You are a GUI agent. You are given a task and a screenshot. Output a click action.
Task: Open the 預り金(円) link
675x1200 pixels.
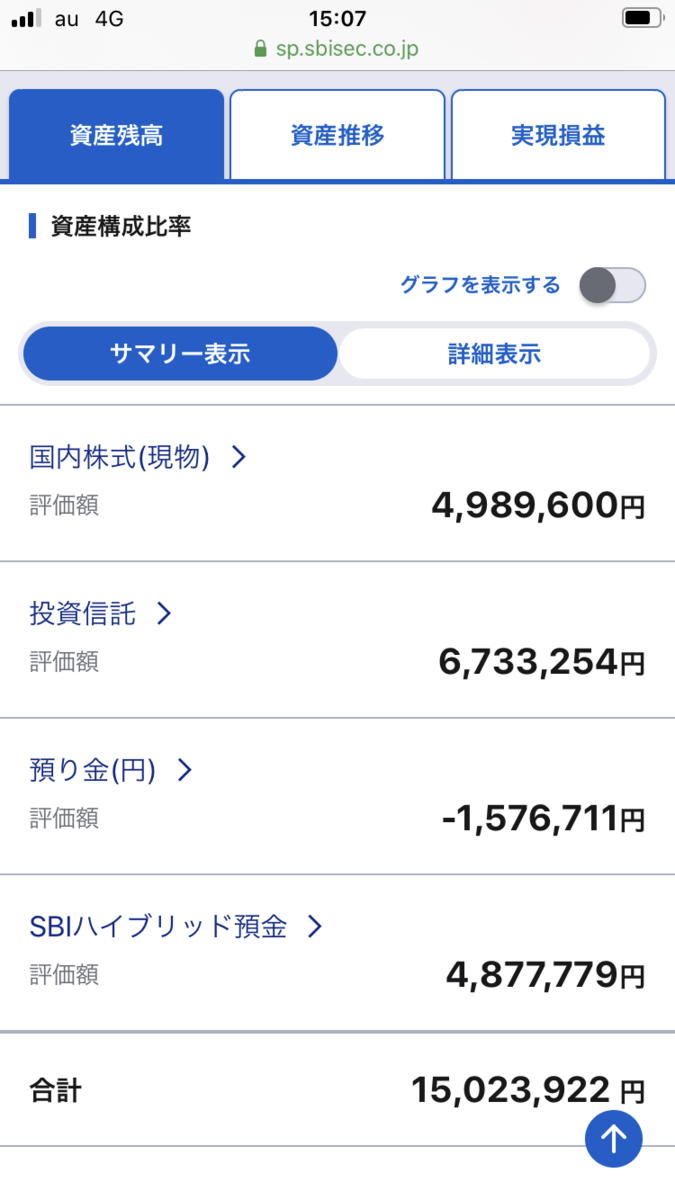[93, 770]
